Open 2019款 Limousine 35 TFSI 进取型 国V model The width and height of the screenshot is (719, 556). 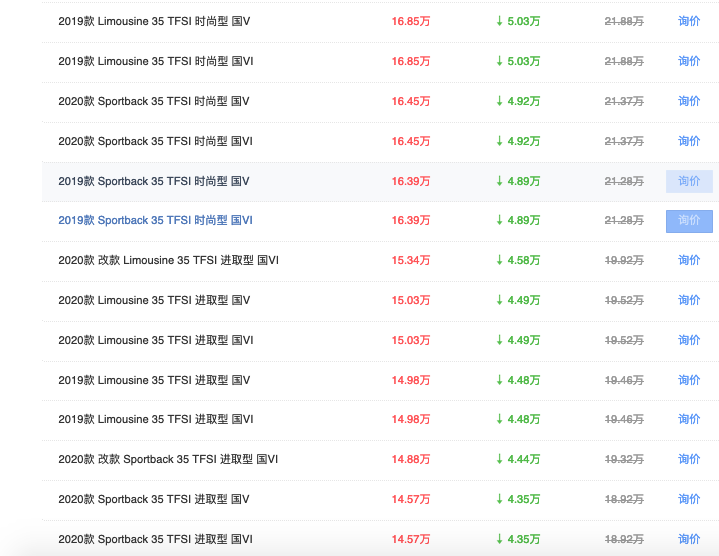tap(154, 380)
